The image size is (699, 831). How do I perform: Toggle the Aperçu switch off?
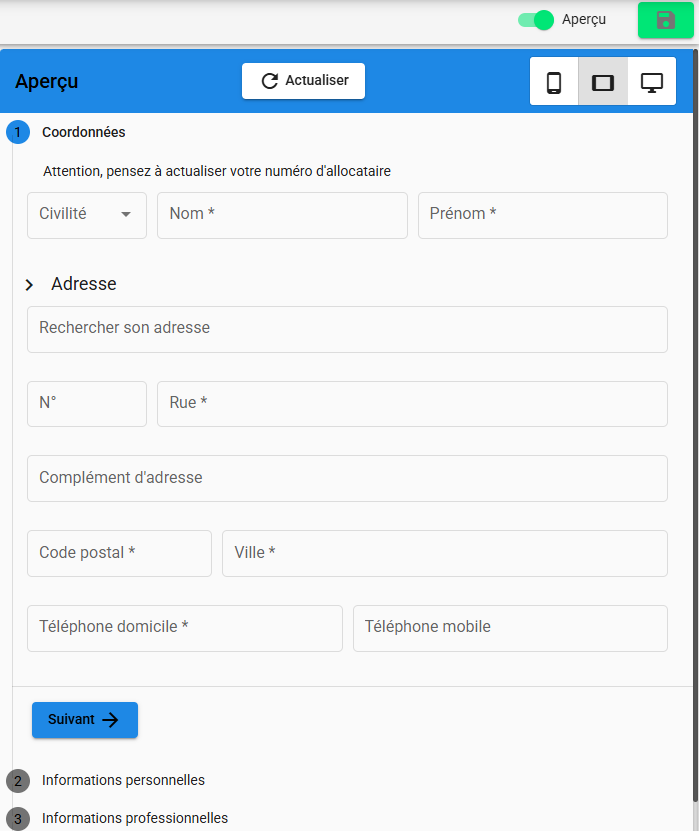[x=536, y=20]
